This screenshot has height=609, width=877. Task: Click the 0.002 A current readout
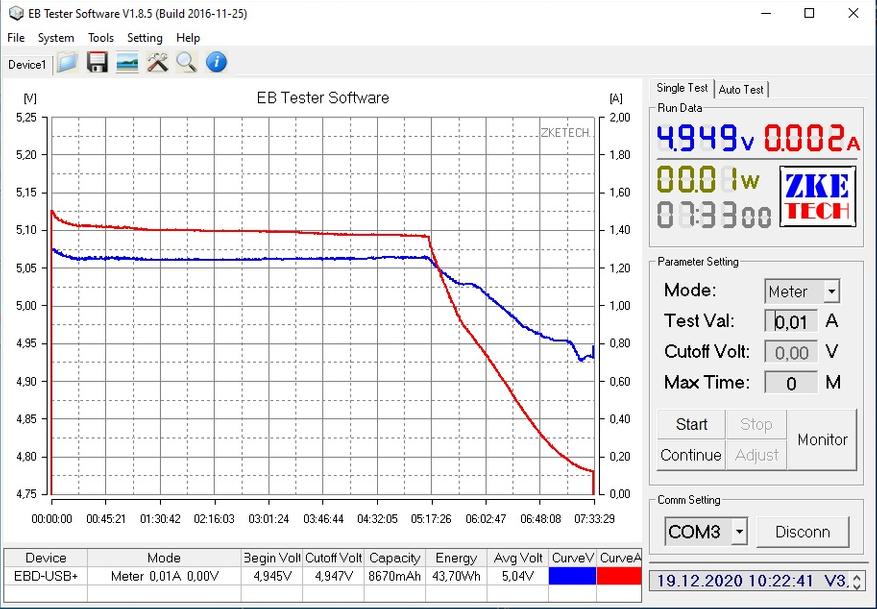point(812,138)
